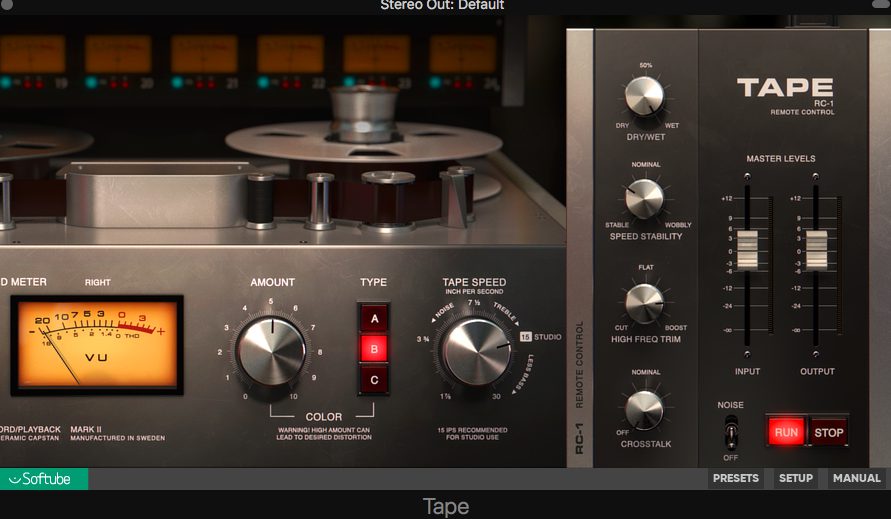Click the Output master level fader

click(817, 250)
